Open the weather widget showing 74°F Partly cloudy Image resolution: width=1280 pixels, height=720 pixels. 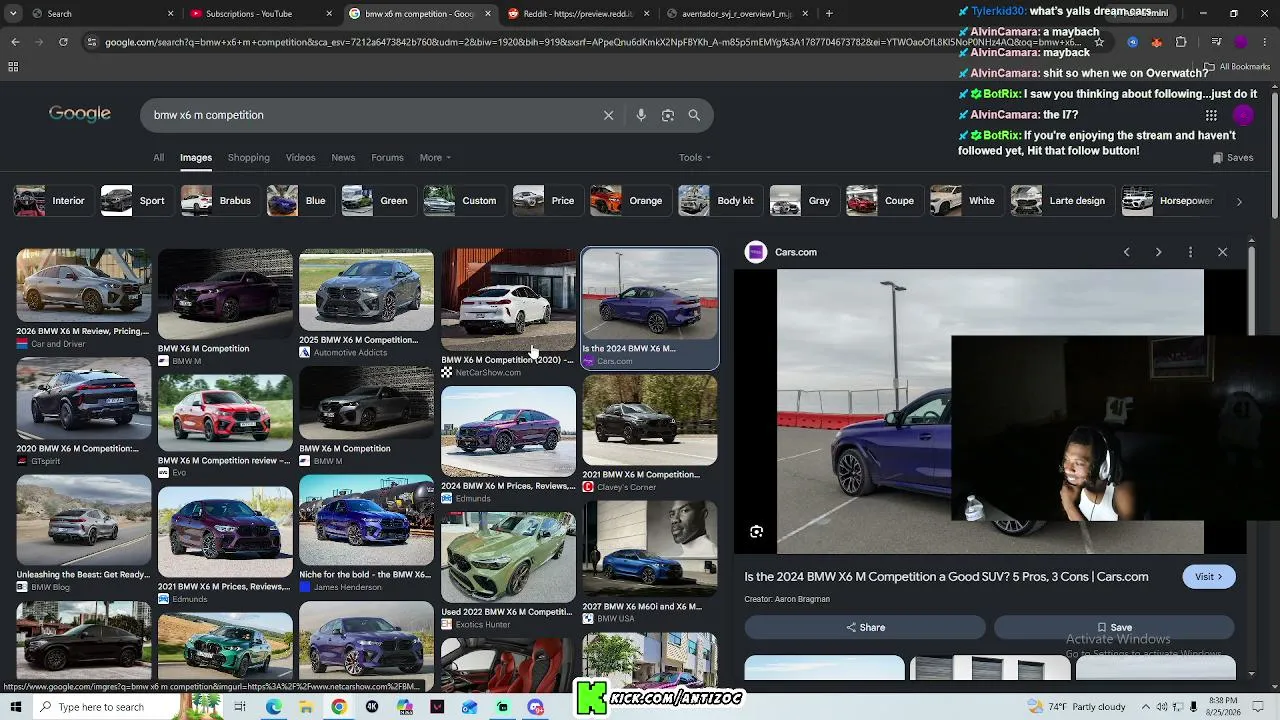pyautogui.click(x=1076, y=707)
